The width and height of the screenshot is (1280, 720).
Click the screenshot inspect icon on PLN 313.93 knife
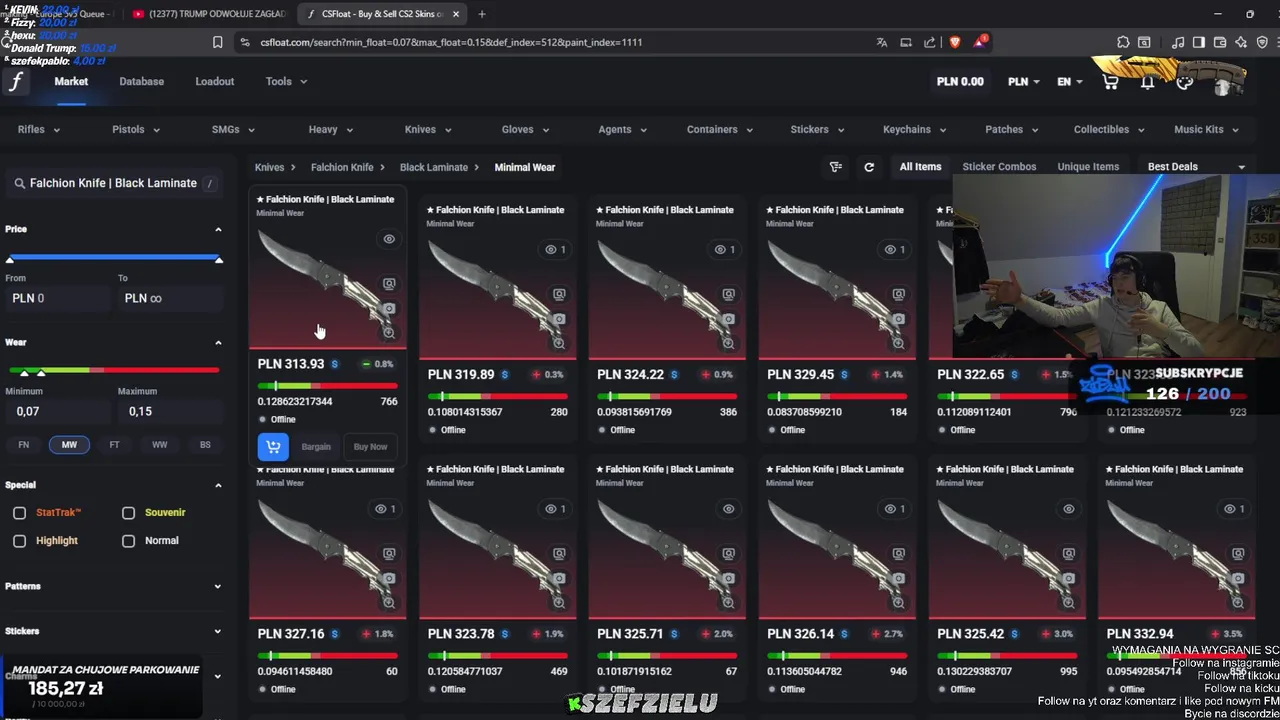coord(389,284)
